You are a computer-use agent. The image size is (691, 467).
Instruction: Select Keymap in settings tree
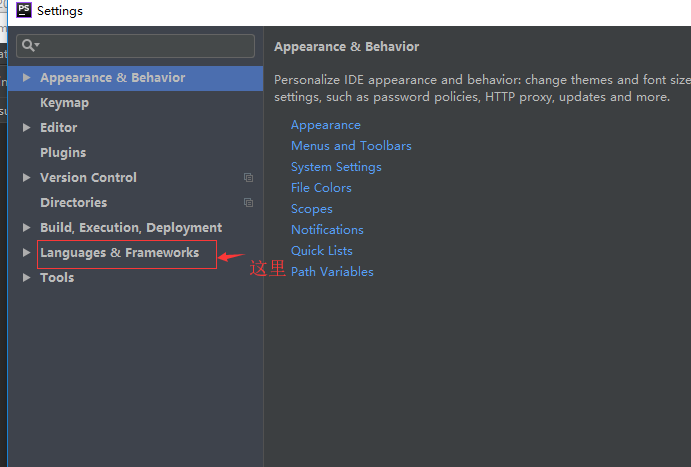(64, 103)
